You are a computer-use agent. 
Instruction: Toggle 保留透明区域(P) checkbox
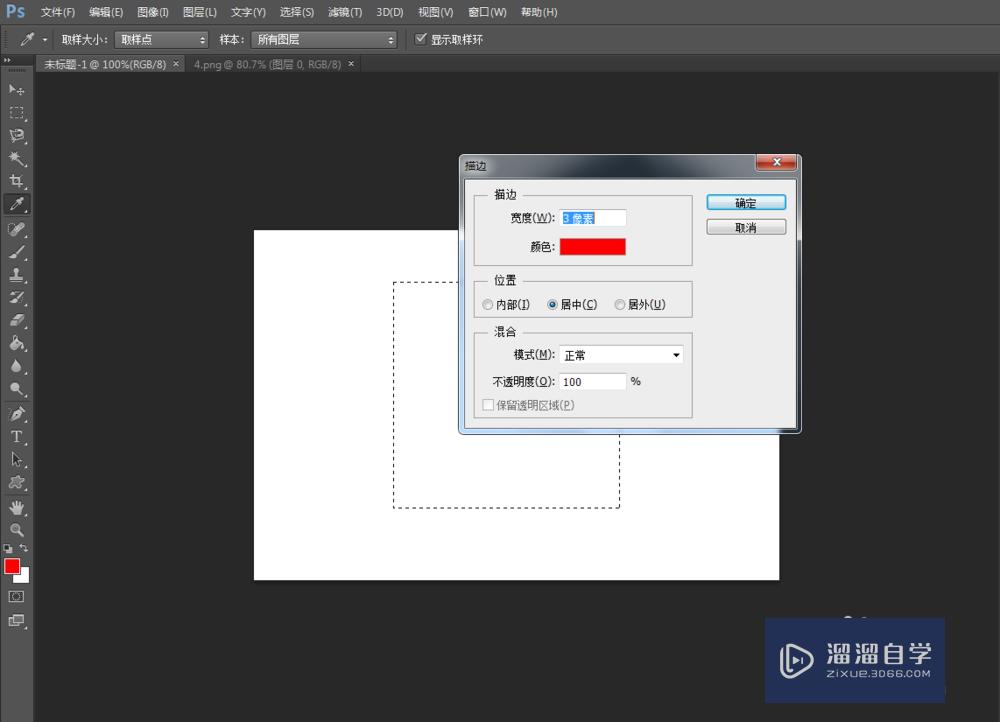tap(489, 405)
